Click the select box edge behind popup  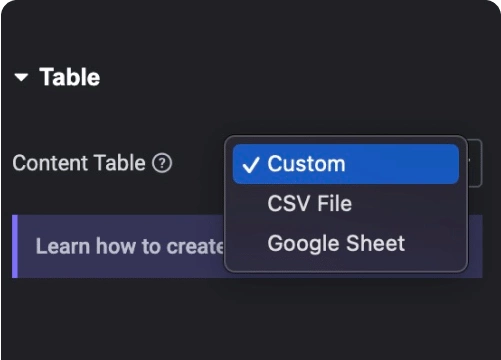point(475,163)
